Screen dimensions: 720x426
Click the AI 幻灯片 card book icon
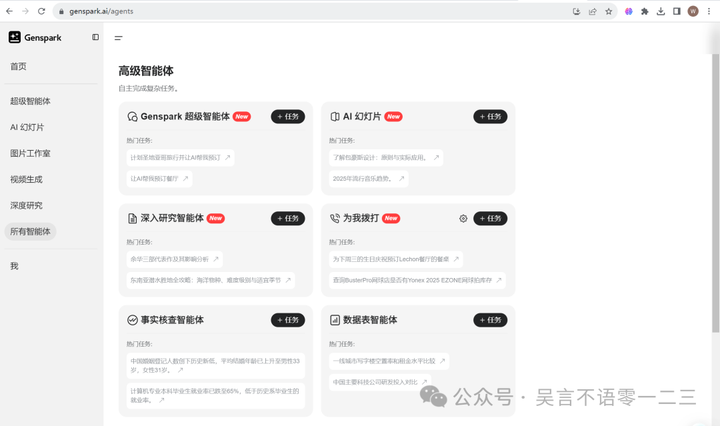[x=335, y=117]
